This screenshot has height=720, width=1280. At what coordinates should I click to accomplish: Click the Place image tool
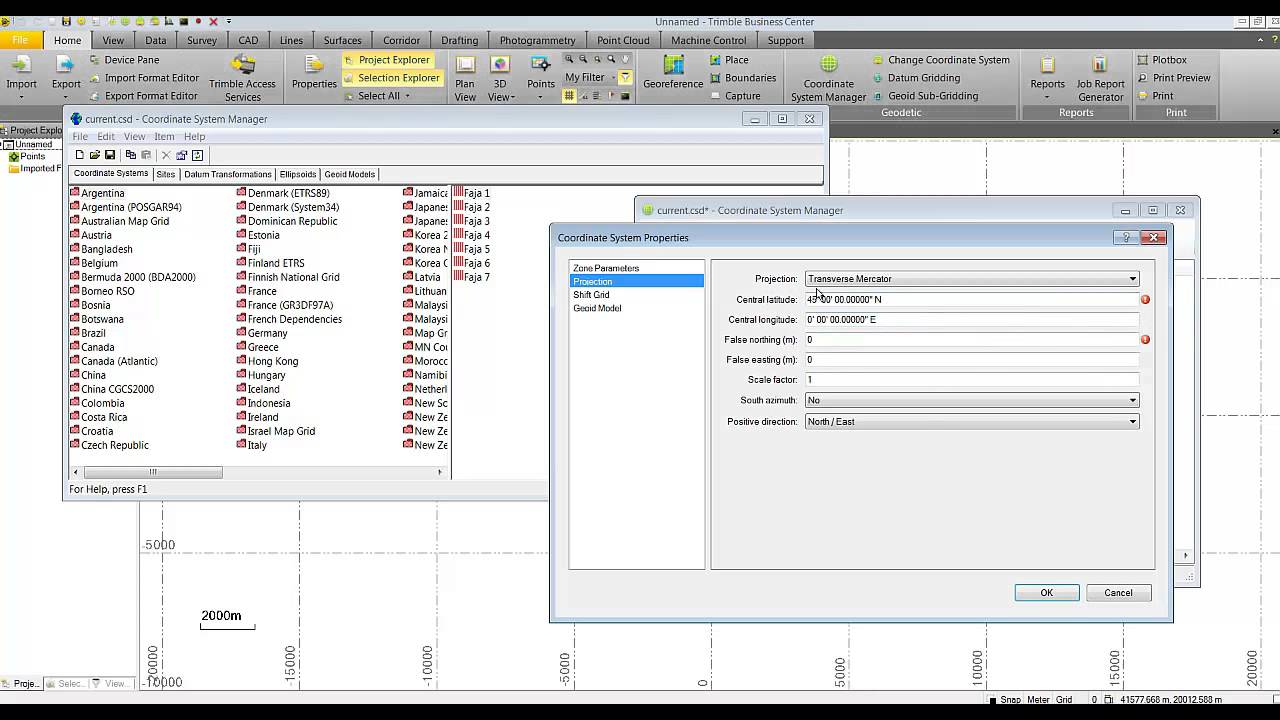click(729, 60)
